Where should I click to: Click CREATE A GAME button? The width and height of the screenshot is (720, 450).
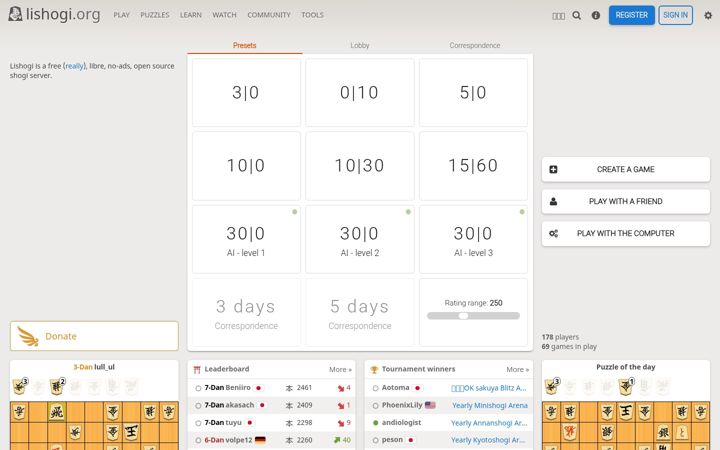coord(625,169)
